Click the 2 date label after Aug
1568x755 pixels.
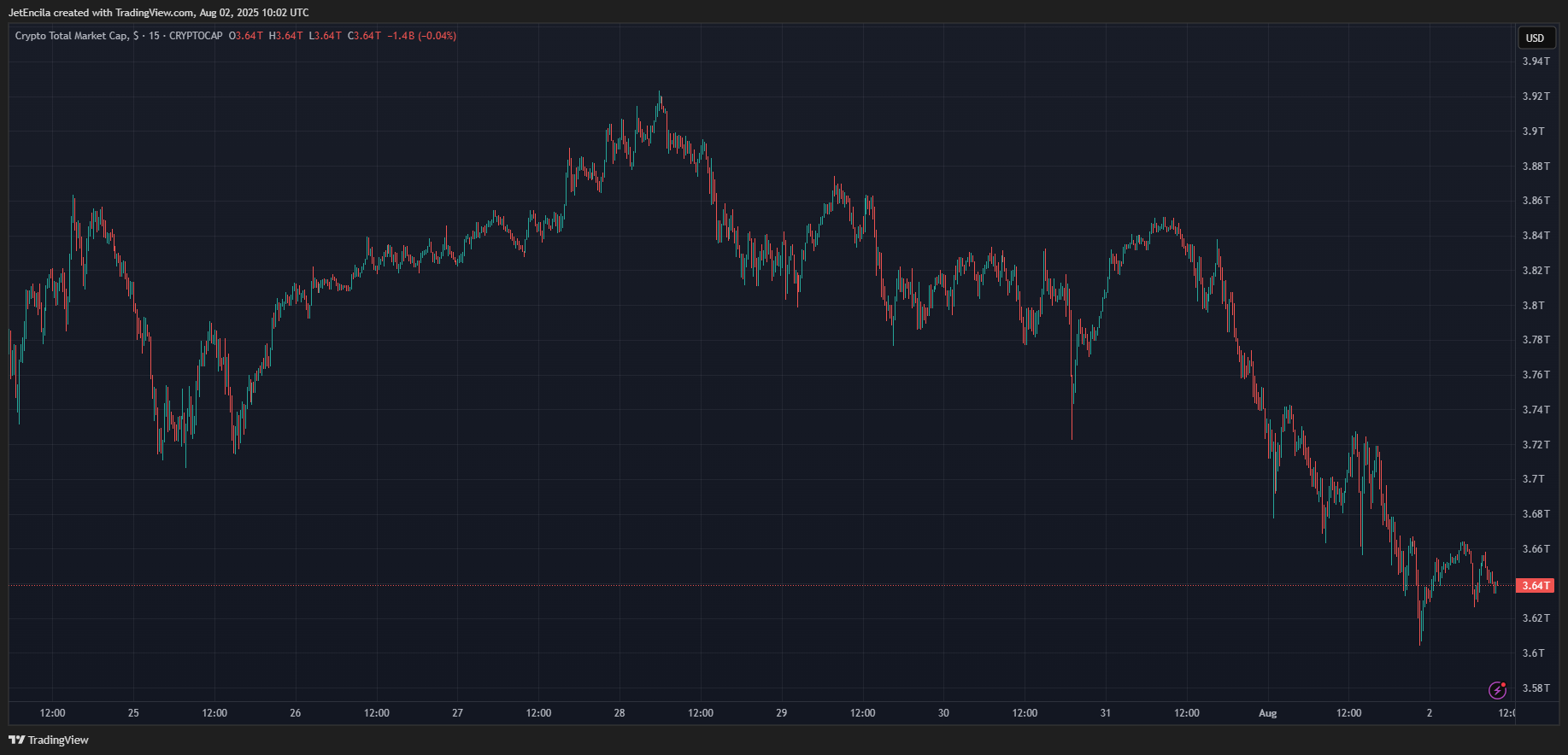tap(1430, 713)
